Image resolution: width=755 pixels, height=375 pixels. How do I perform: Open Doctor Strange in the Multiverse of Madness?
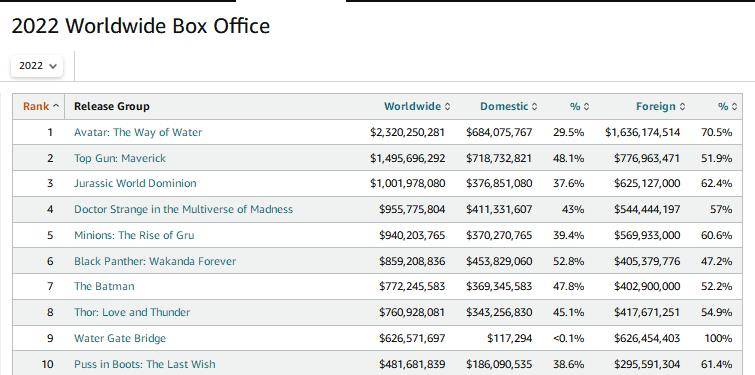[183, 209]
